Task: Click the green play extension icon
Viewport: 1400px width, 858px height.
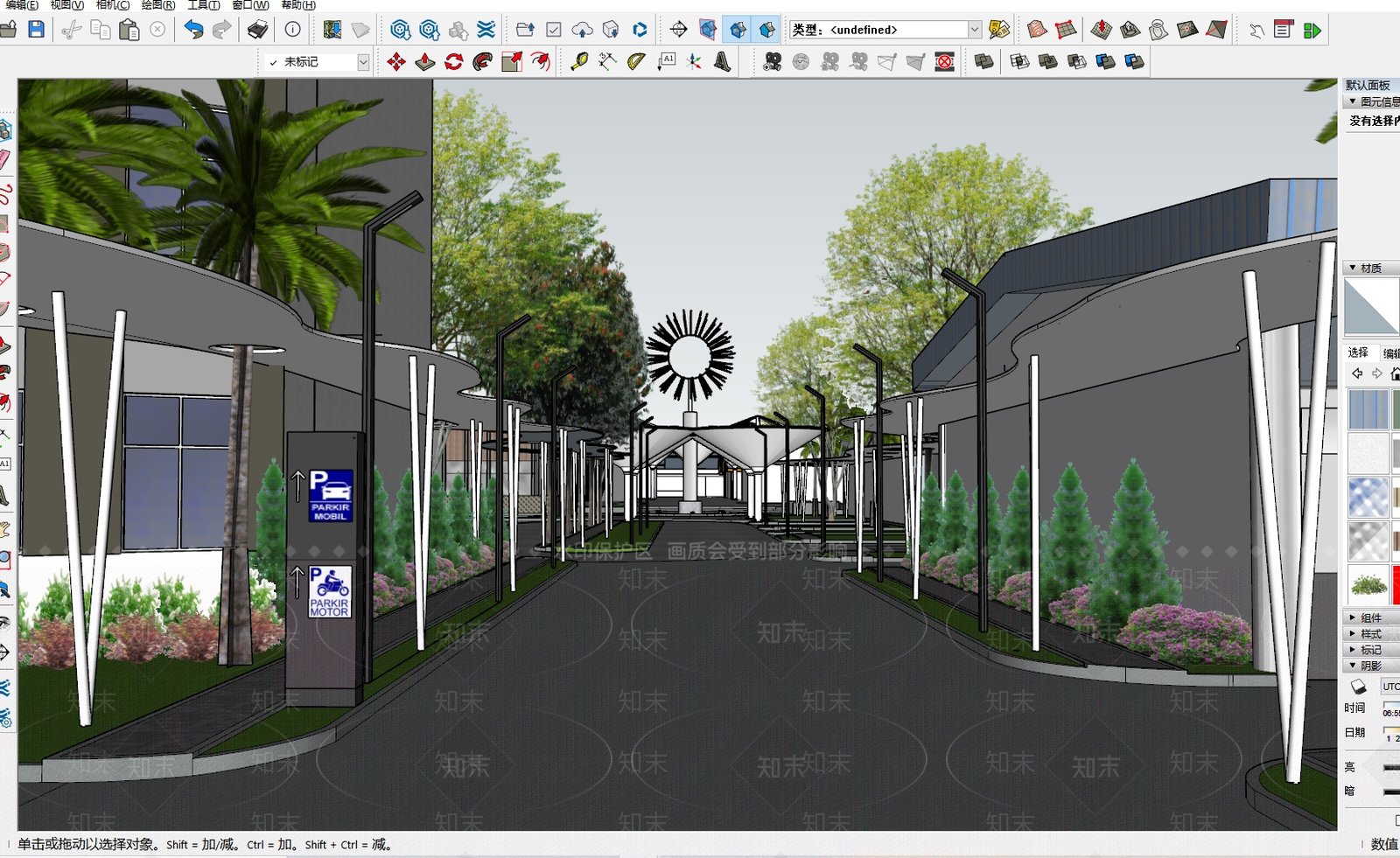Action: (x=1312, y=30)
